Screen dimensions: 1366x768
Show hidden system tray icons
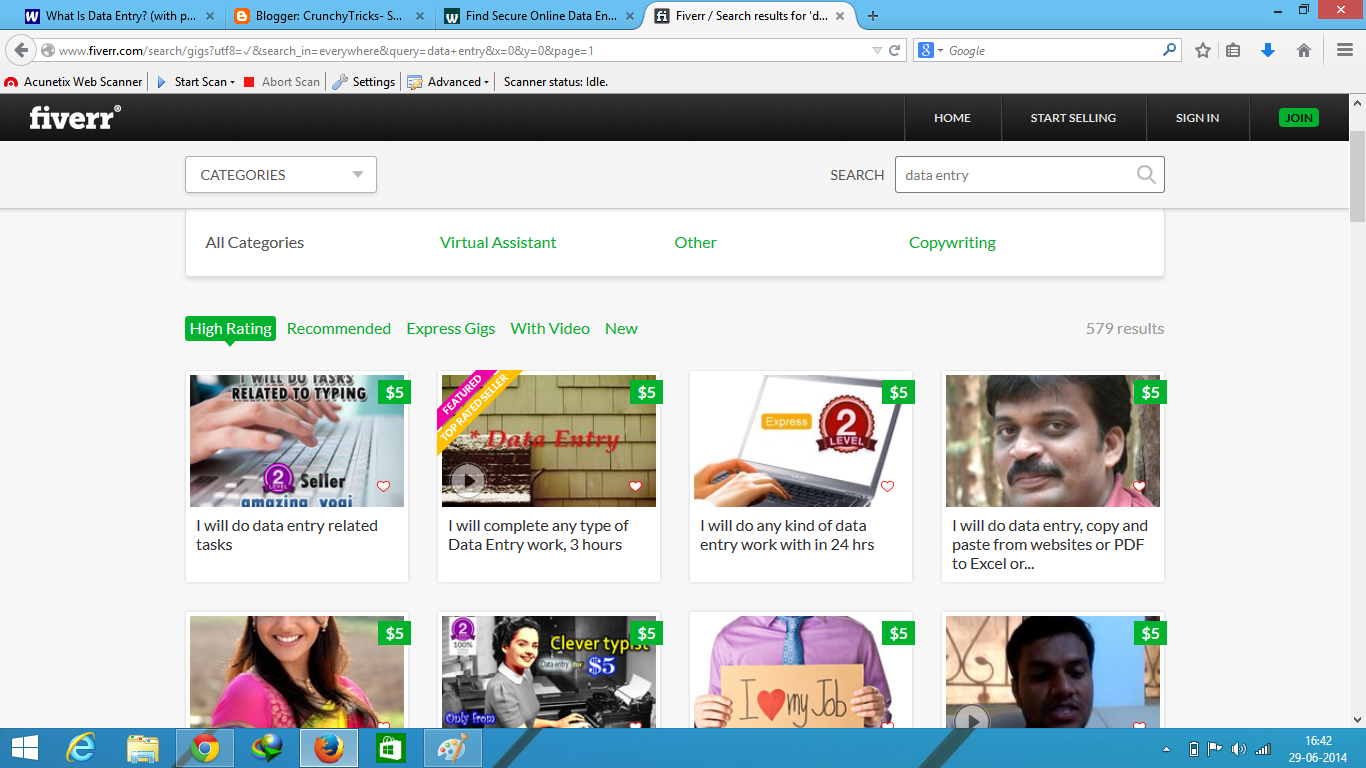pos(1166,749)
